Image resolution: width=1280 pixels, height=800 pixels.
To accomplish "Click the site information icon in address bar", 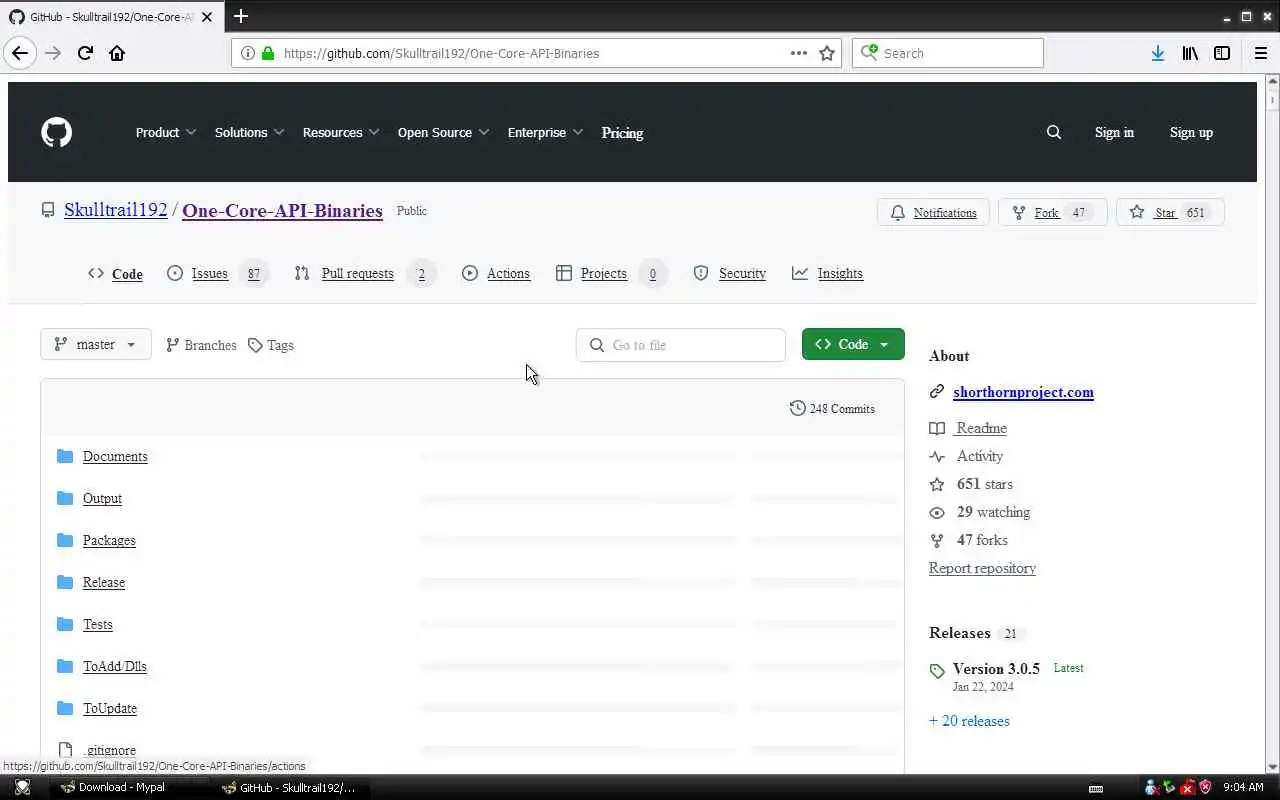I will [247, 53].
